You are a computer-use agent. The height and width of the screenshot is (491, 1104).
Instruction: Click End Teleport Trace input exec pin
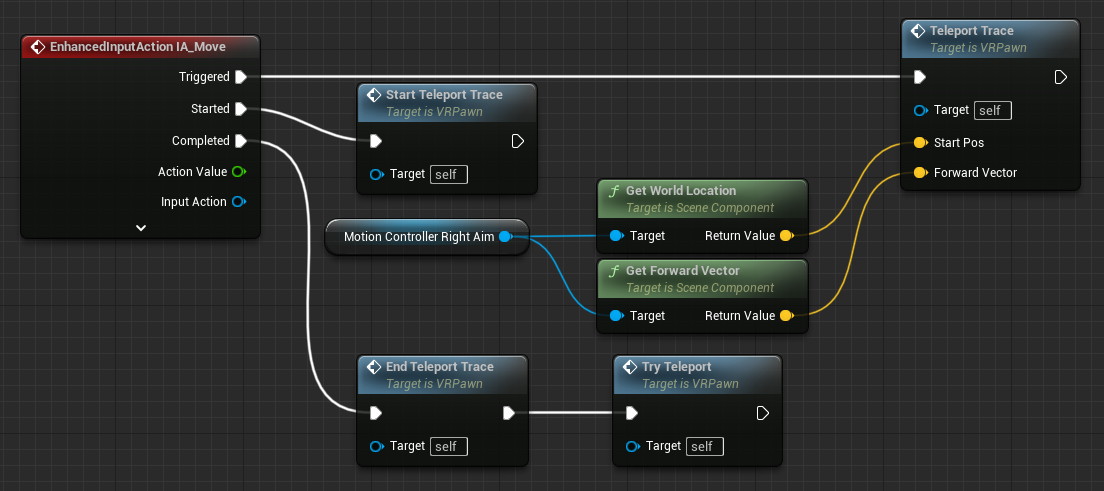(x=376, y=413)
